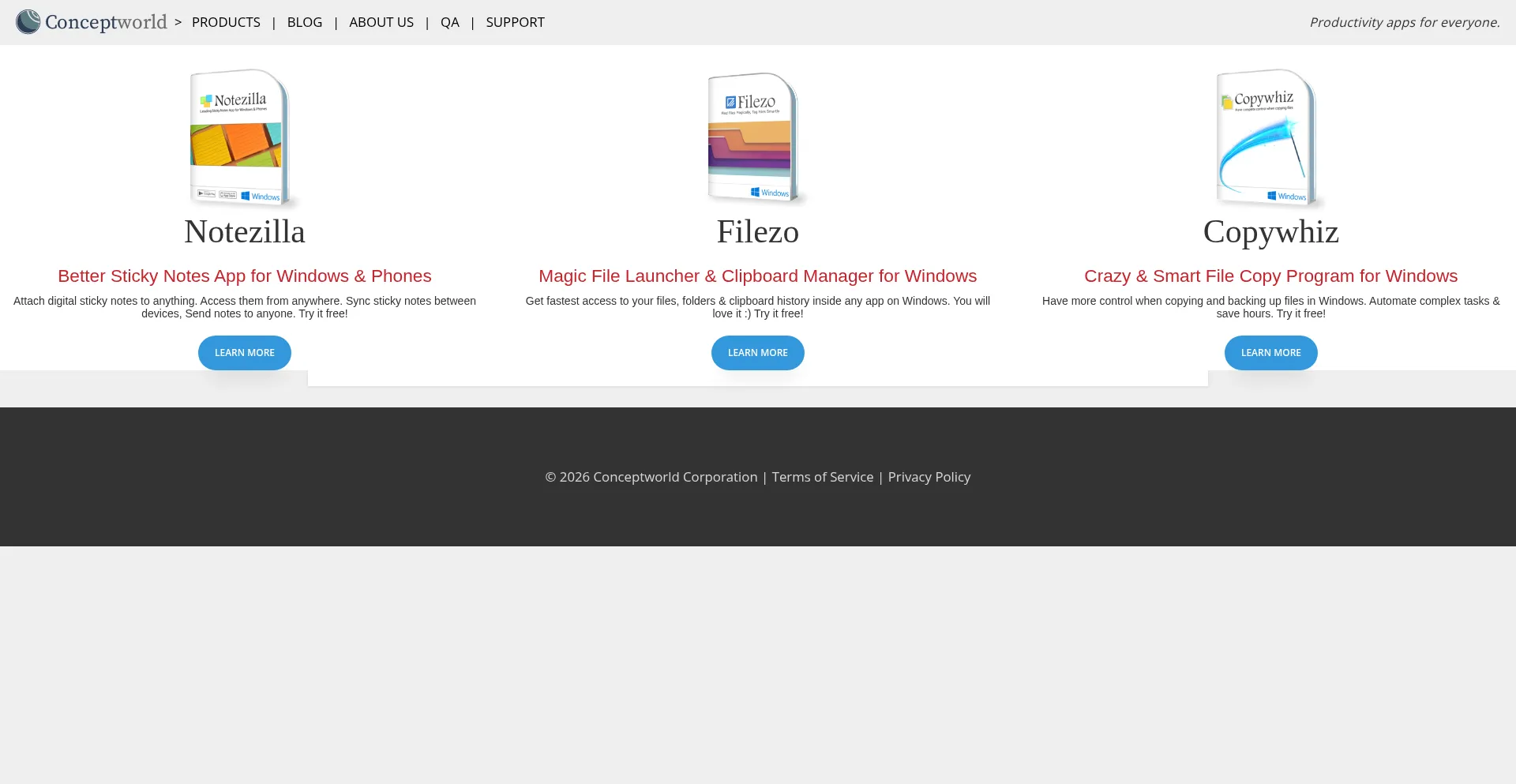Open the Terms of Service link
The height and width of the screenshot is (784, 1516).
[x=823, y=477]
